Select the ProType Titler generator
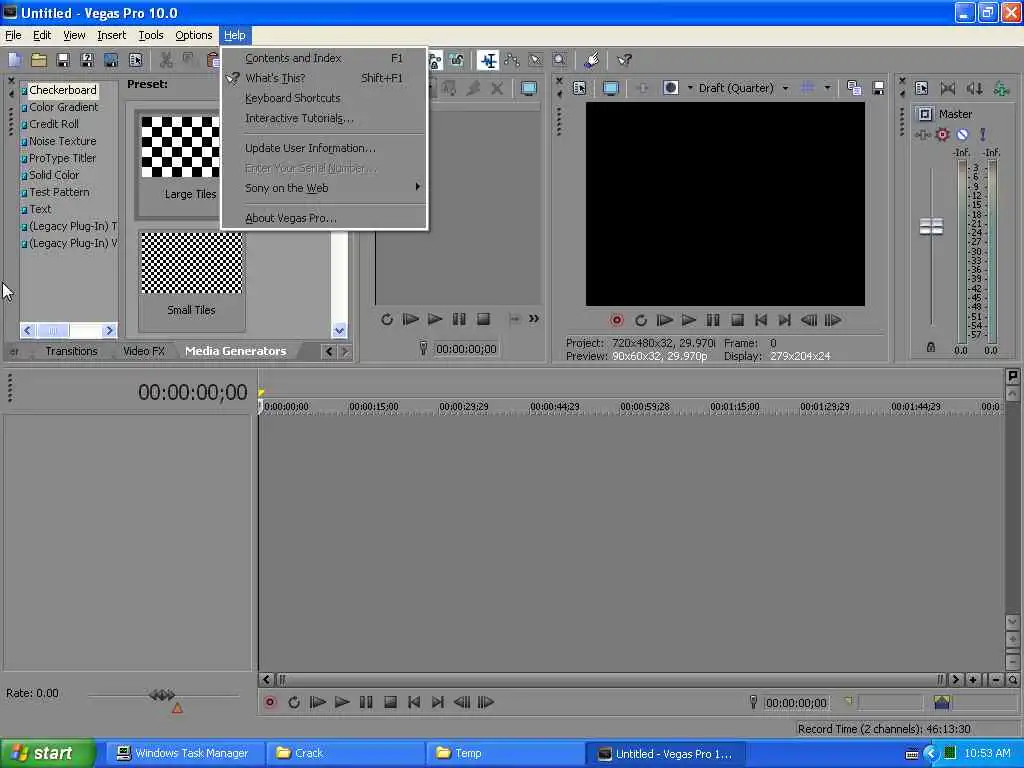 (x=62, y=158)
